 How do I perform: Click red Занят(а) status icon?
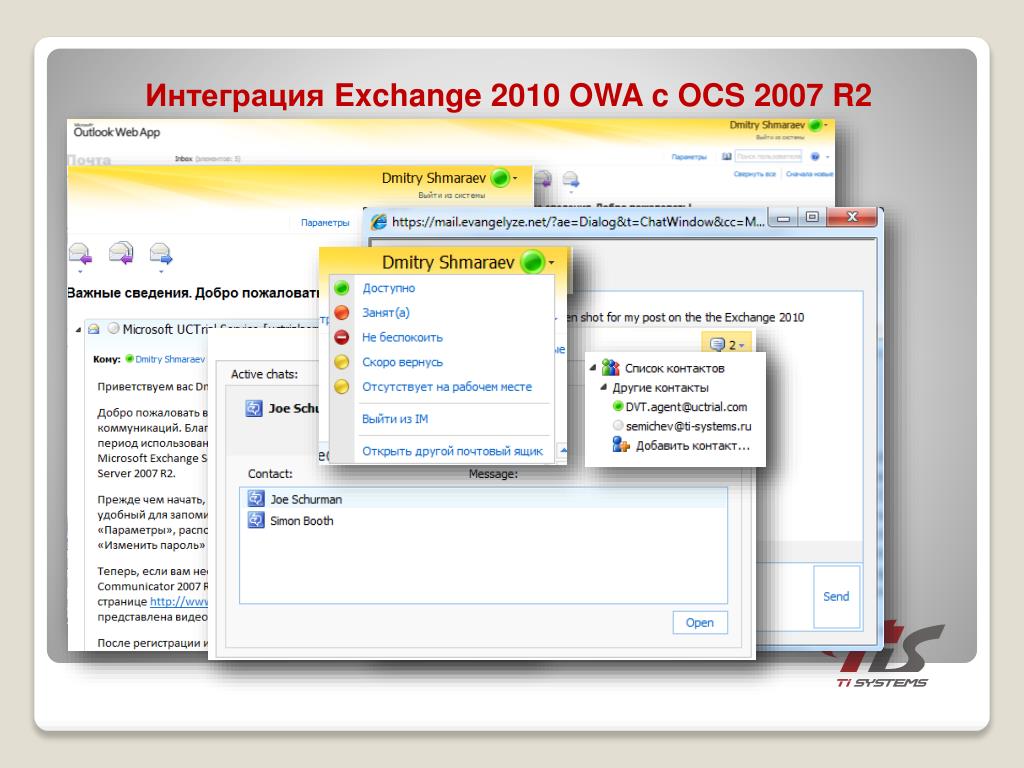pyautogui.click(x=342, y=313)
